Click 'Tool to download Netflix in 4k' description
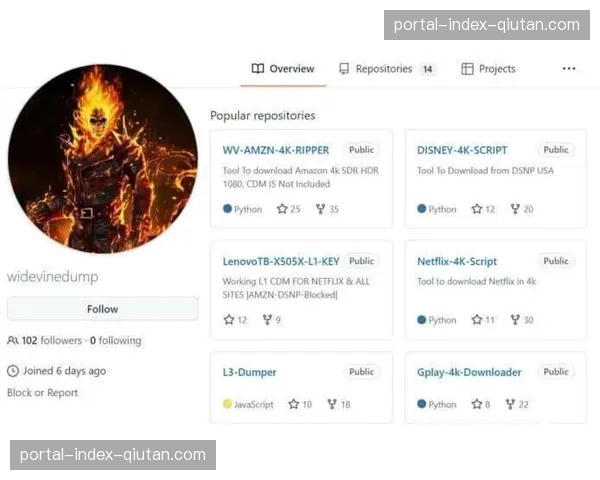 (476, 281)
